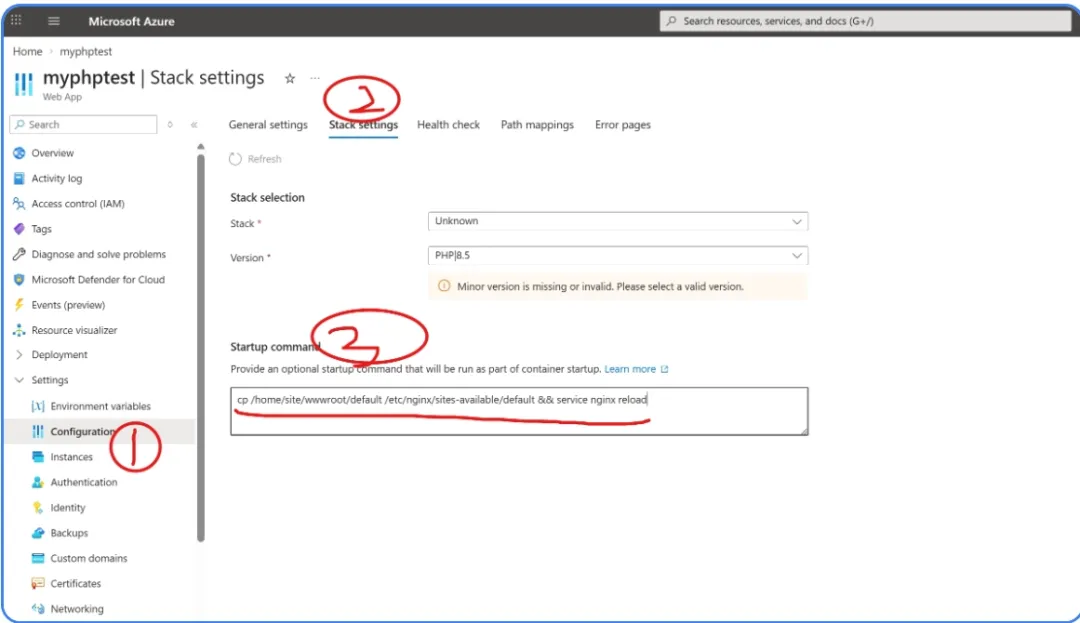The height and width of the screenshot is (623, 1080).
Task: Click the Events (preview) lightning icon
Action: point(19,305)
